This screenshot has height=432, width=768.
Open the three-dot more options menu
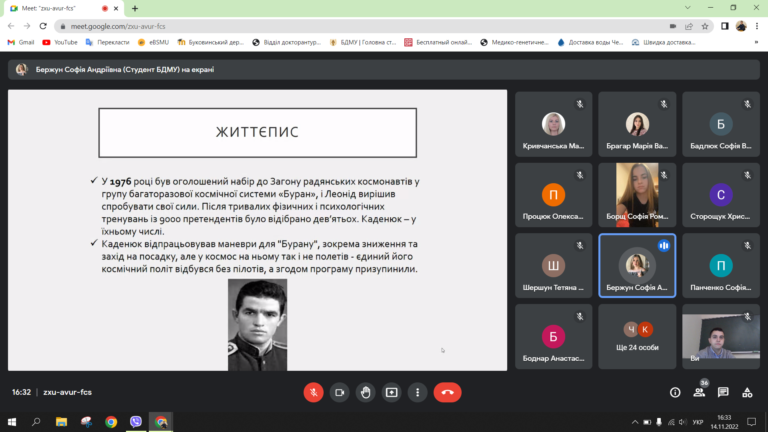coord(417,392)
